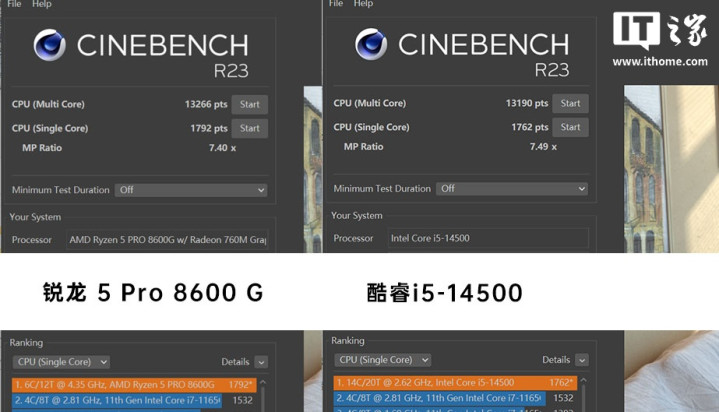Open ranking CPU (Single Core) dropdown, right window
This screenshot has width=719, height=412.
(x=382, y=360)
